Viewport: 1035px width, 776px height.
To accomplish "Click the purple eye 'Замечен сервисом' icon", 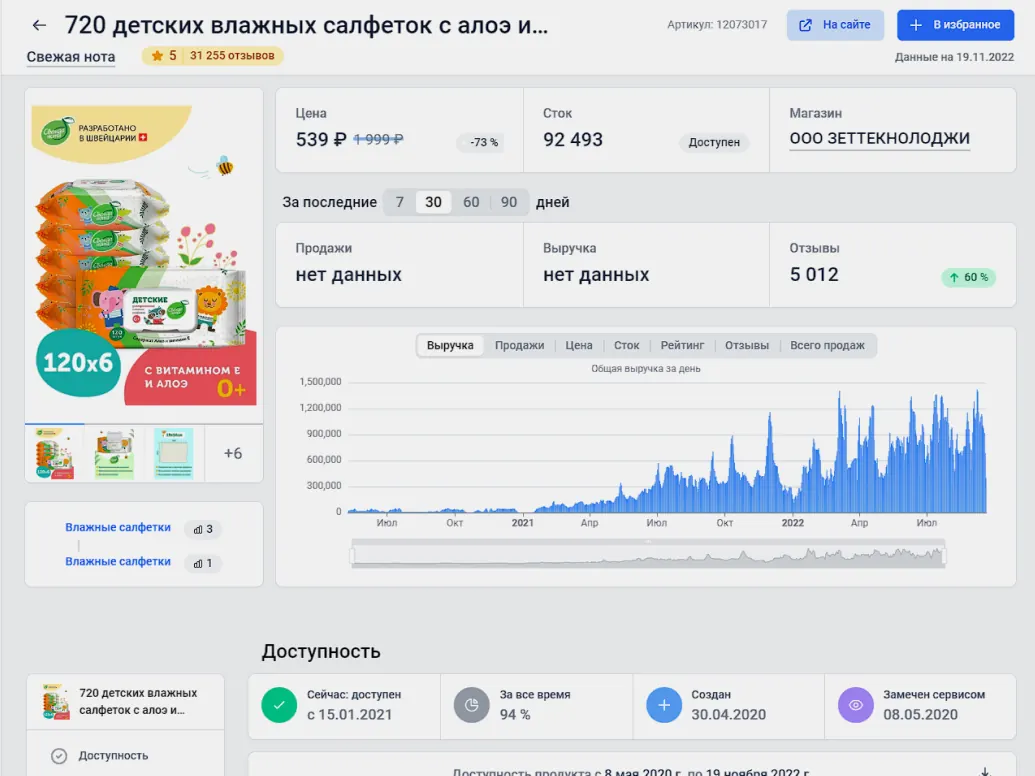I will [855, 705].
